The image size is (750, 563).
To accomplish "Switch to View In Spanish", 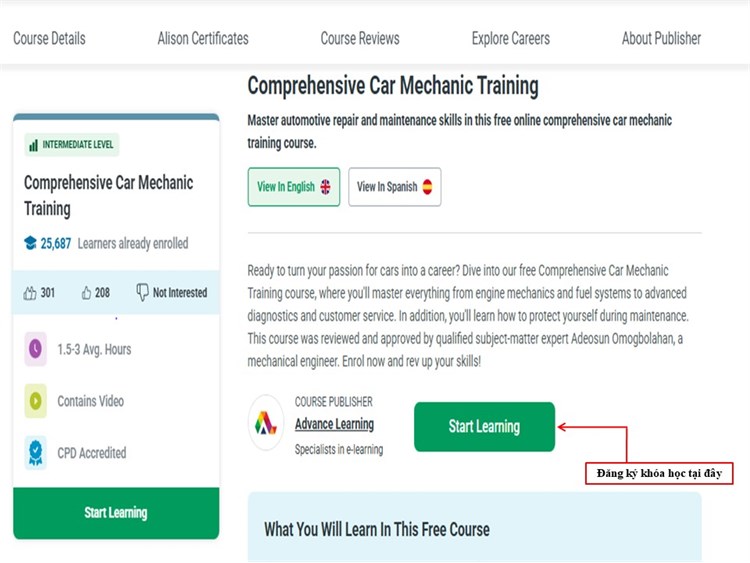I will (x=394, y=187).
